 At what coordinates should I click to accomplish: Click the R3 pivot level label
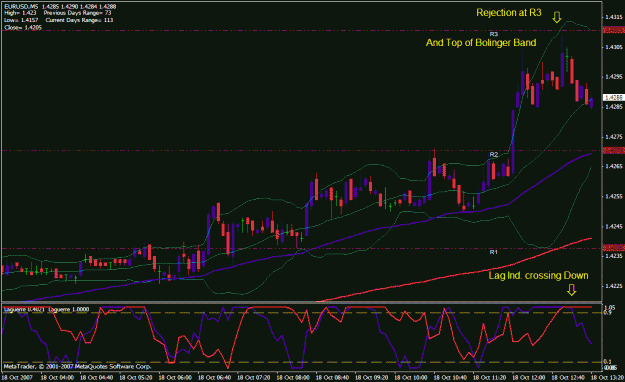pyautogui.click(x=493, y=34)
